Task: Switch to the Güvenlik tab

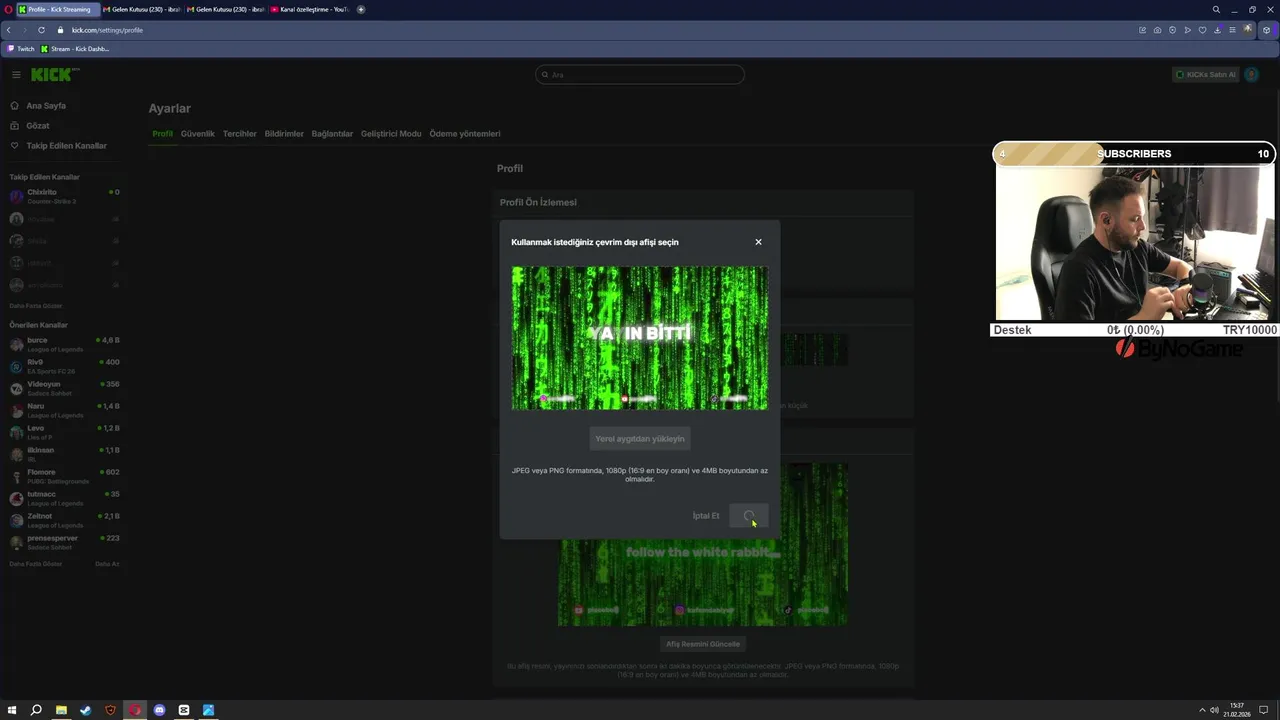Action: point(198,134)
